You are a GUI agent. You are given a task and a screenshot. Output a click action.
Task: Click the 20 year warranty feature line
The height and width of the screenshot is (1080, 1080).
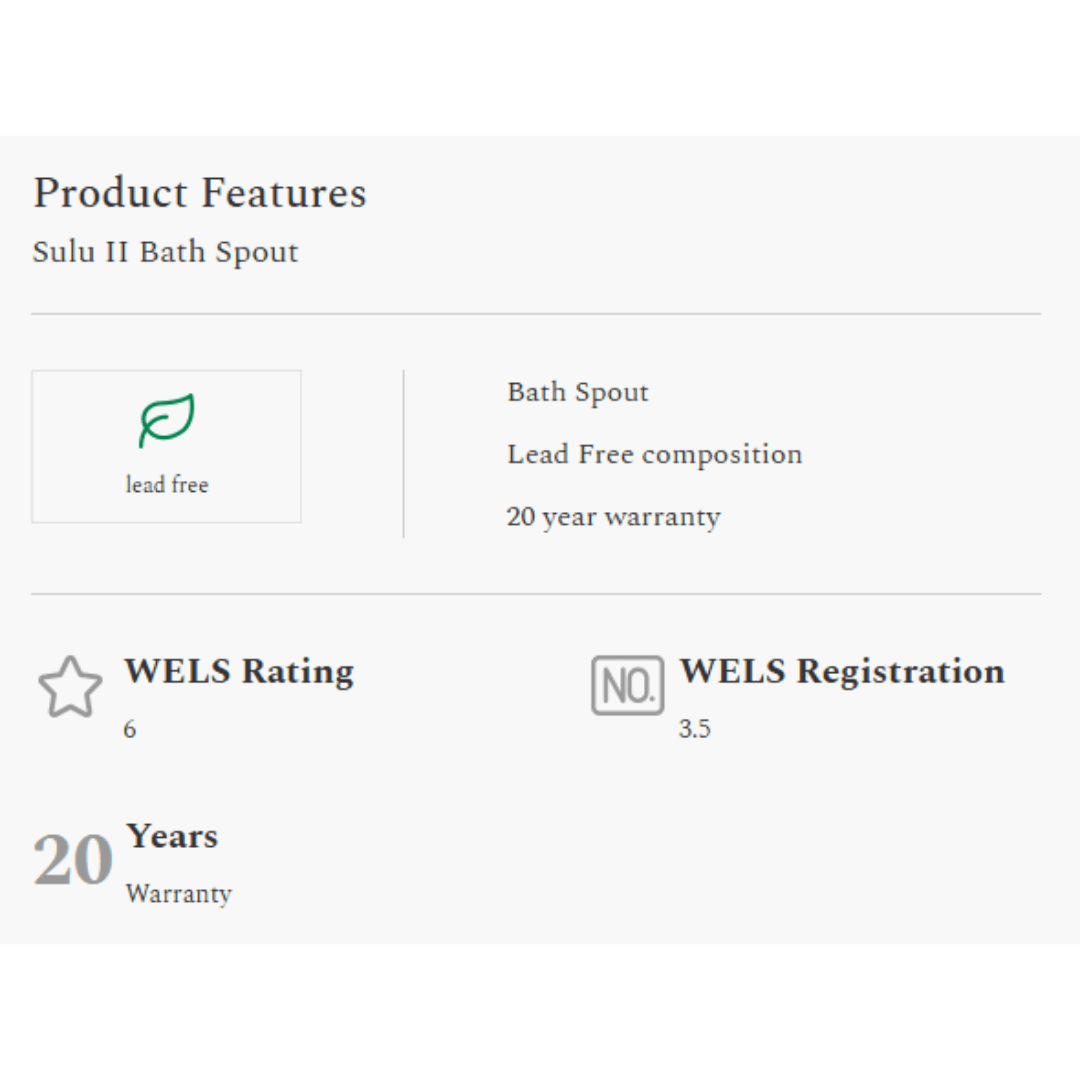(x=613, y=517)
